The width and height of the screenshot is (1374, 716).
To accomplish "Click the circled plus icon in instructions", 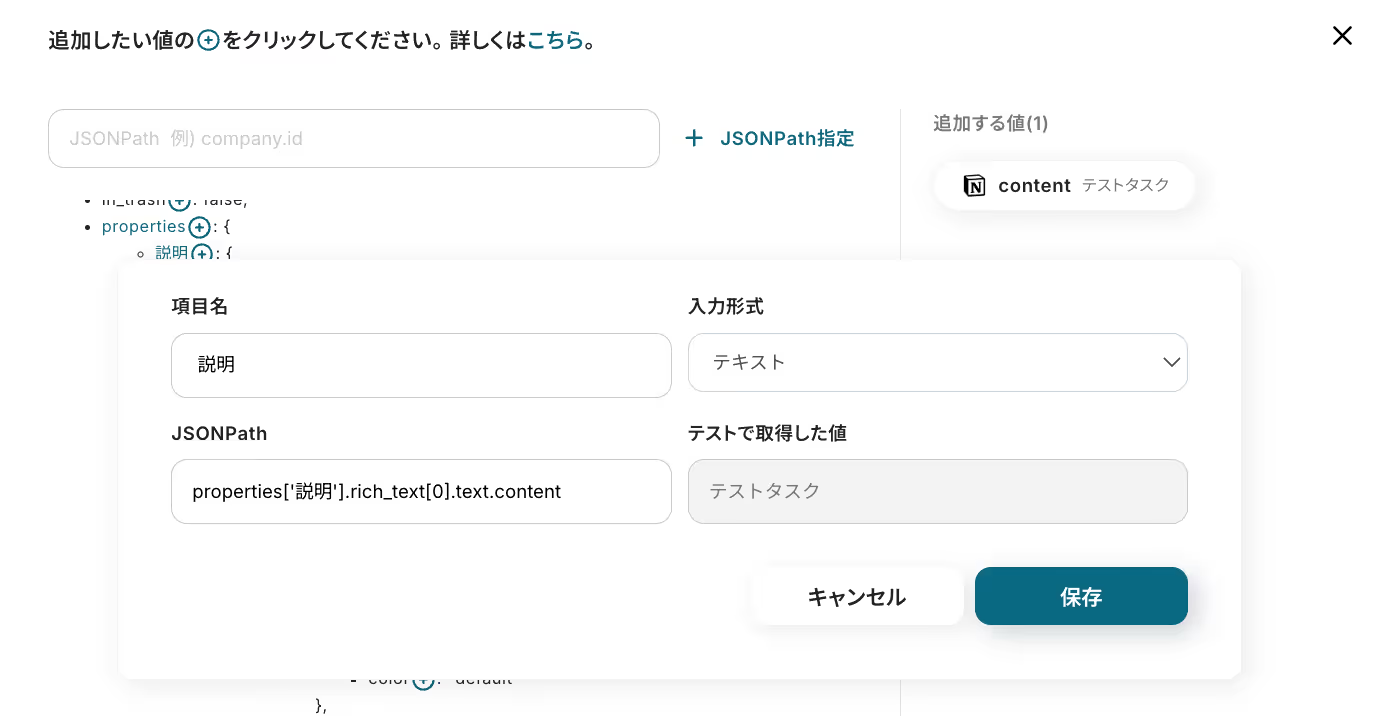I will [x=208, y=40].
